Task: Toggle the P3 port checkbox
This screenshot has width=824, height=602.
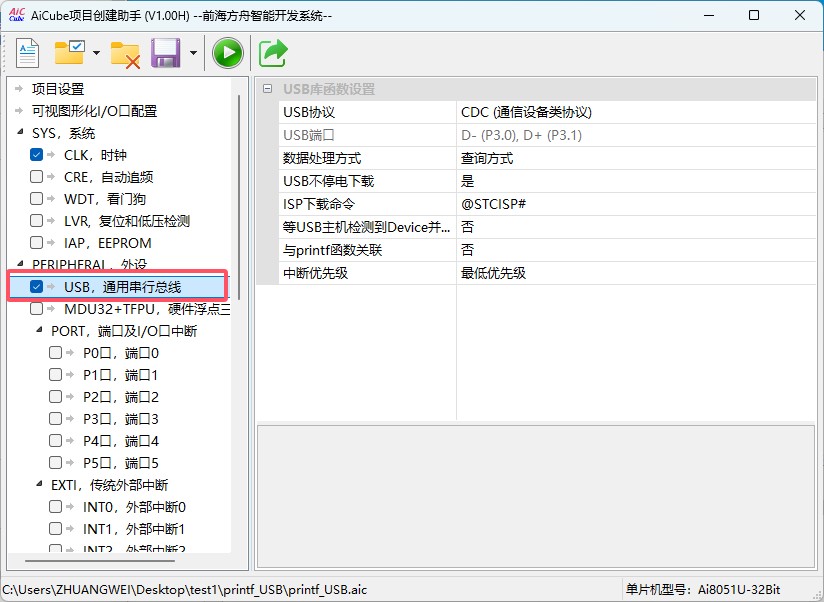Action: 55,419
